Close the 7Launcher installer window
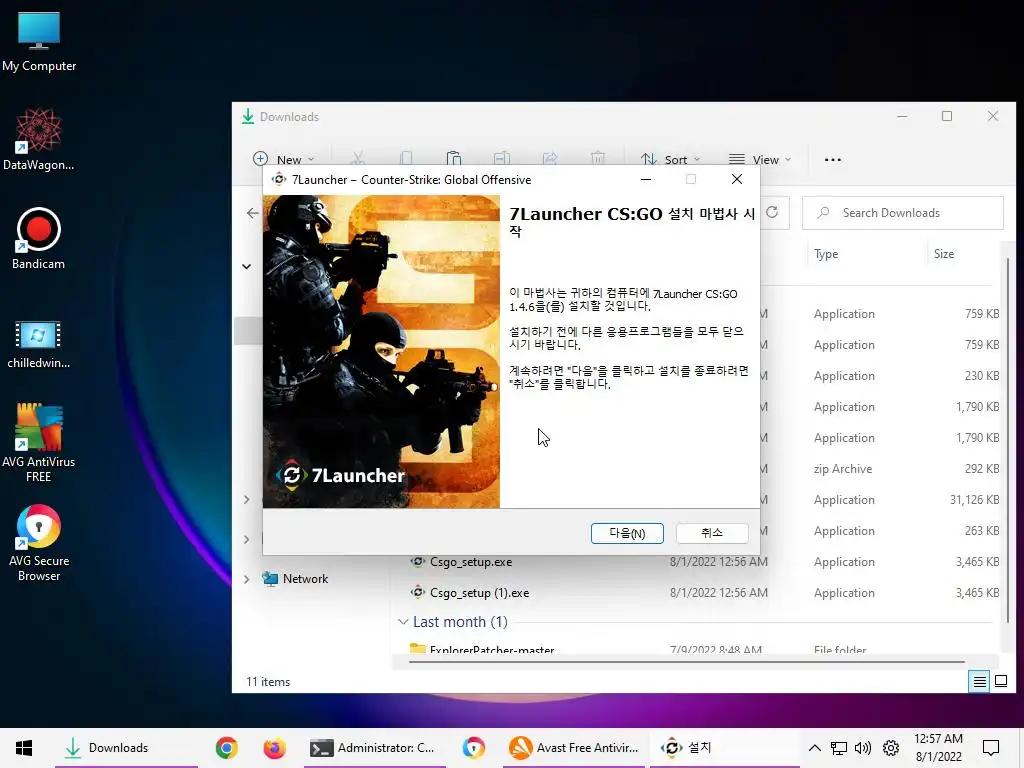This screenshot has height=768, width=1024. (x=737, y=179)
